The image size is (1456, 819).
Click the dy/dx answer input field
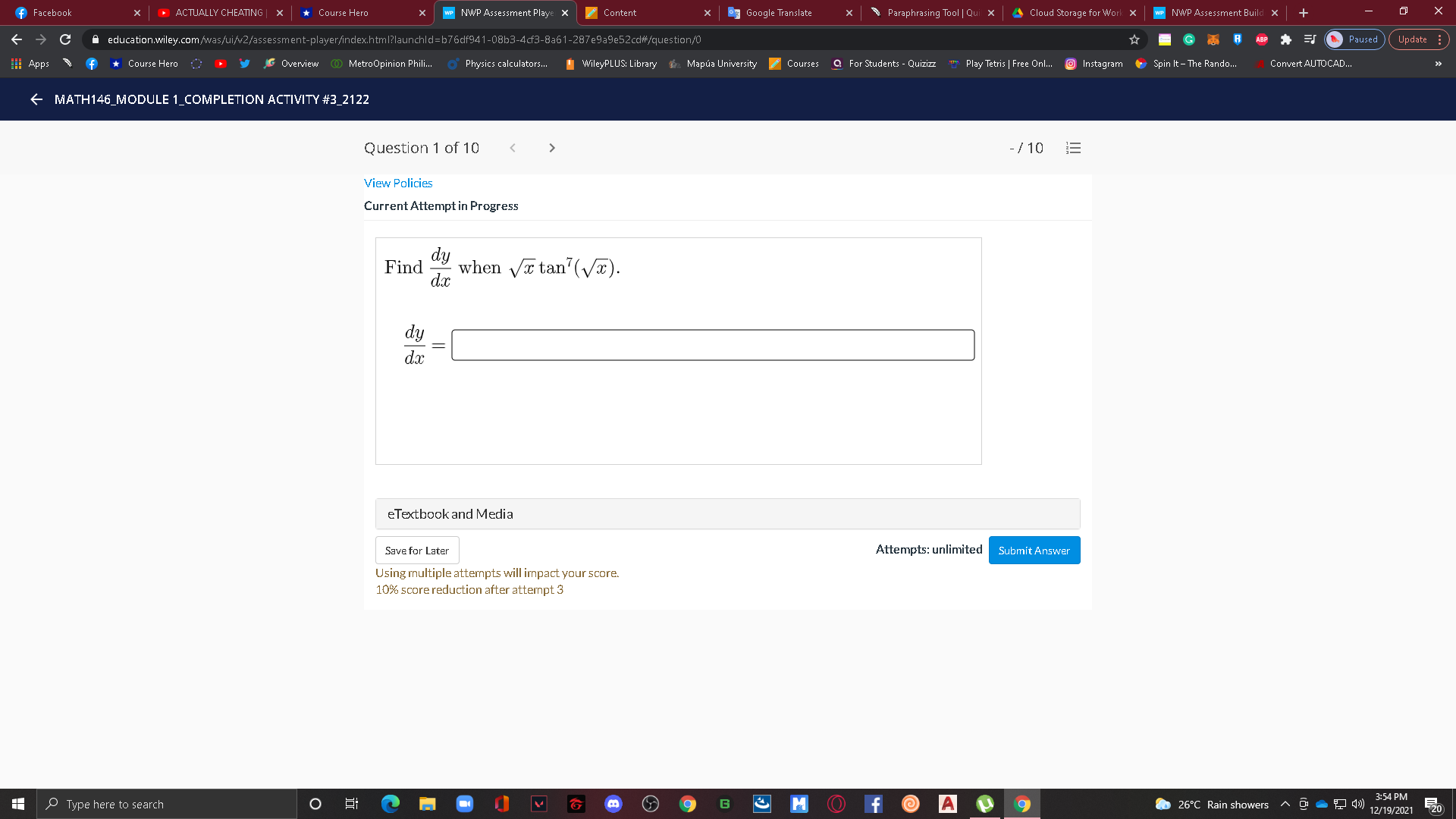click(712, 344)
